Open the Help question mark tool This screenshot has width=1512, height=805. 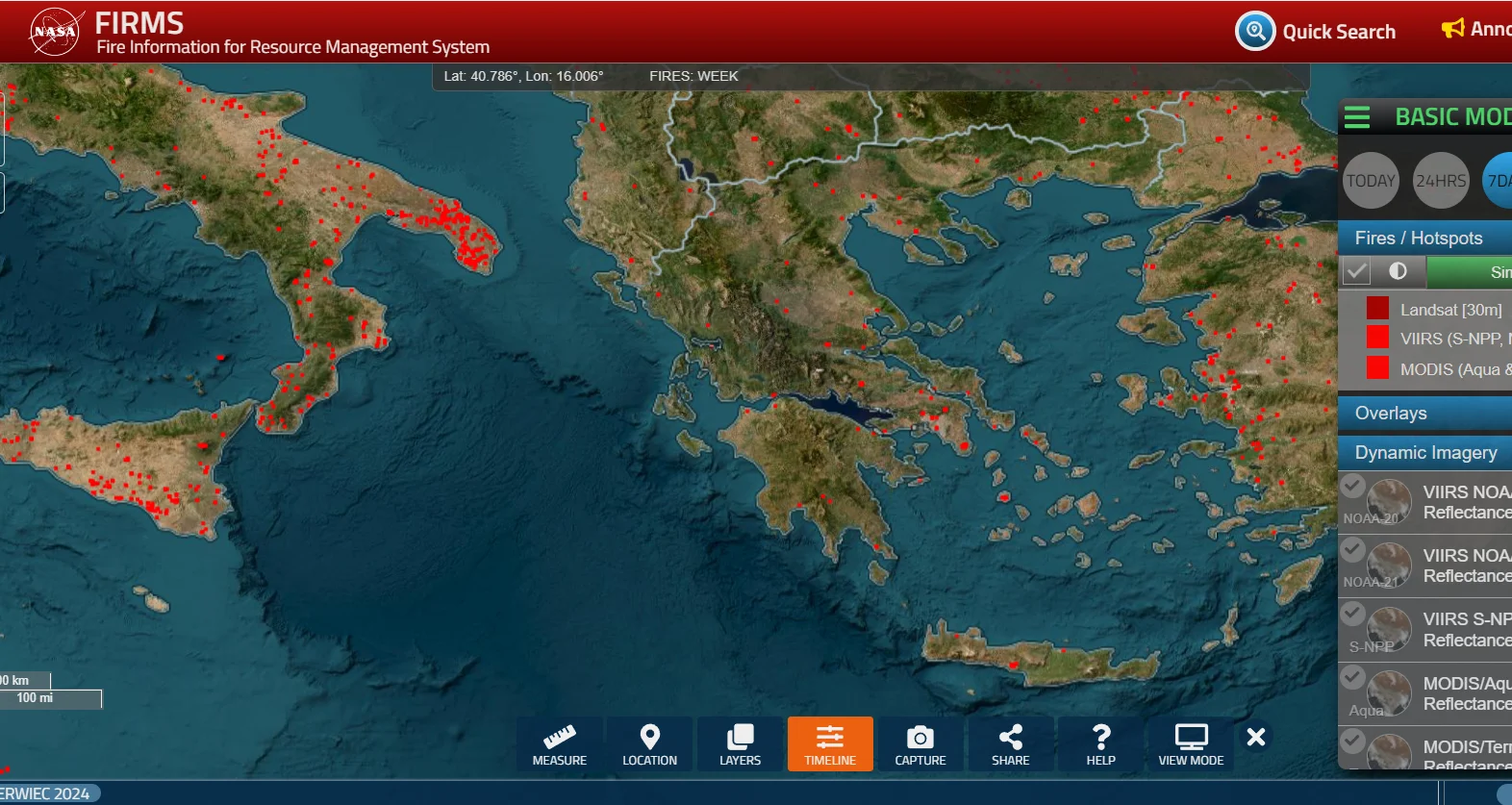1101,743
